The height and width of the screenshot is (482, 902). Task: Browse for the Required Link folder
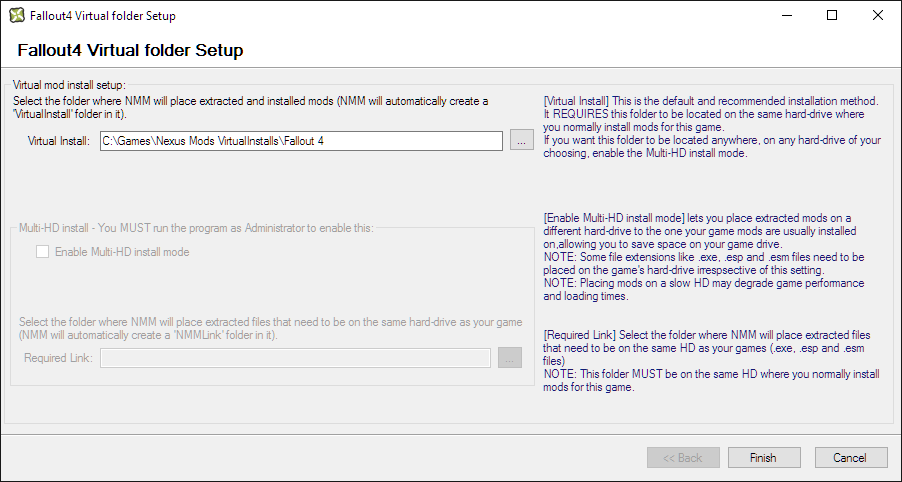[510, 358]
